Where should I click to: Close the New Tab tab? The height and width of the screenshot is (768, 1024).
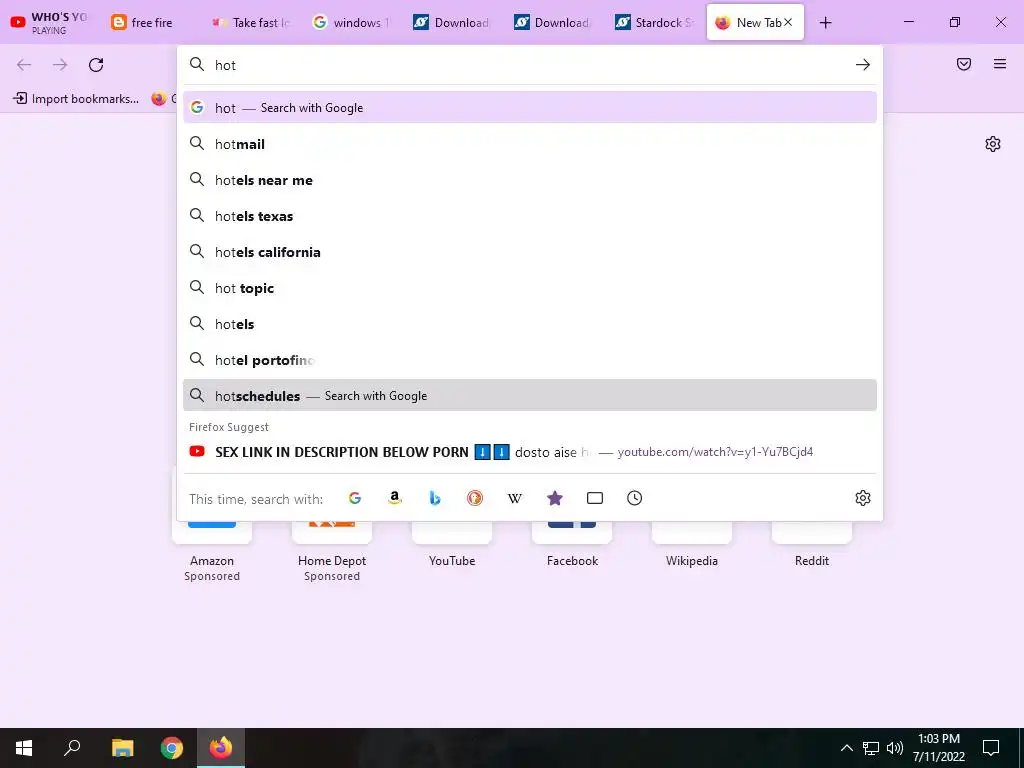(788, 22)
